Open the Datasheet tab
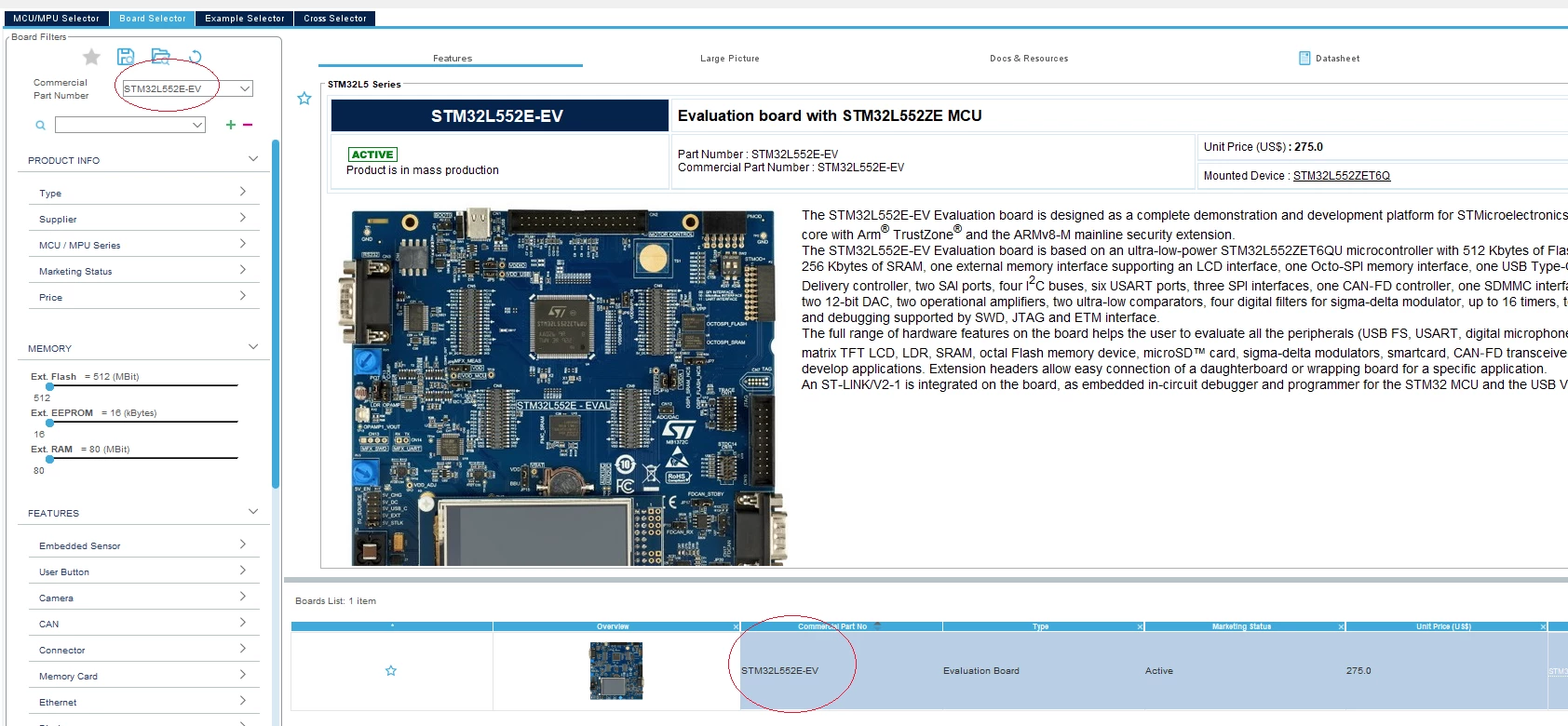The height and width of the screenshot is (726, 1568). click(x=1337, y=59)
